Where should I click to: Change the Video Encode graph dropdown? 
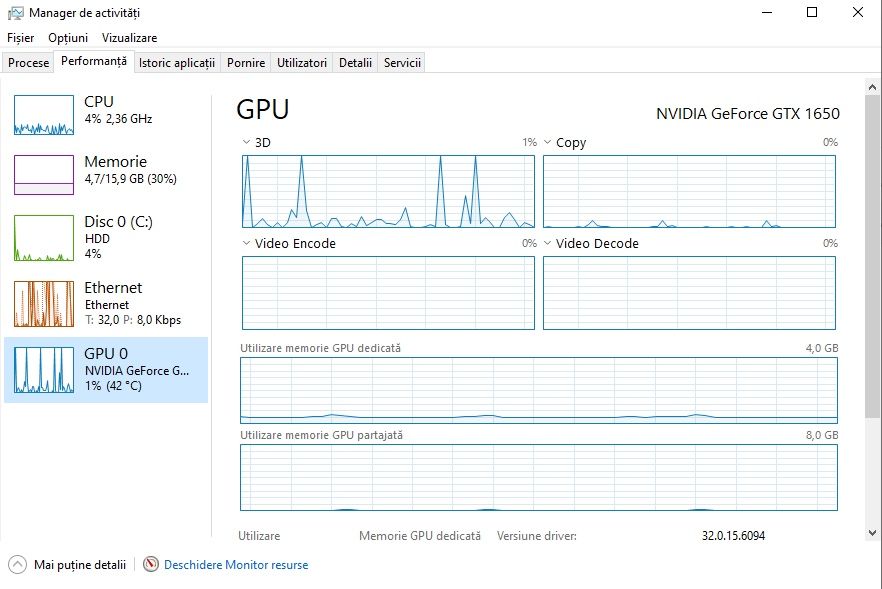coord(247,243)
